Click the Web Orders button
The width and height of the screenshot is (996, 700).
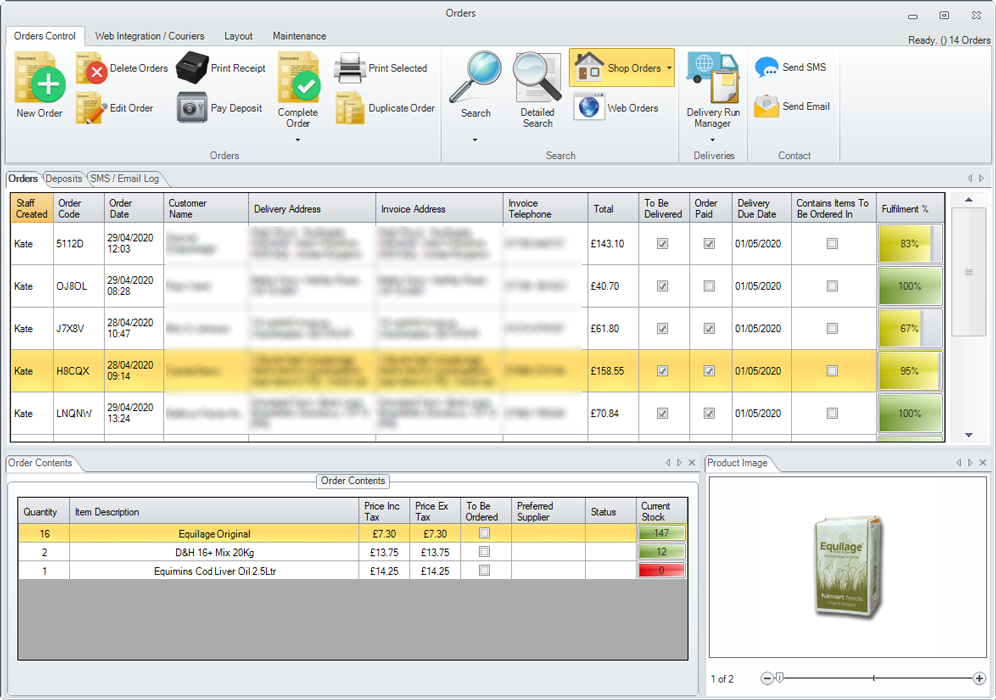click(x=617, y=108)
